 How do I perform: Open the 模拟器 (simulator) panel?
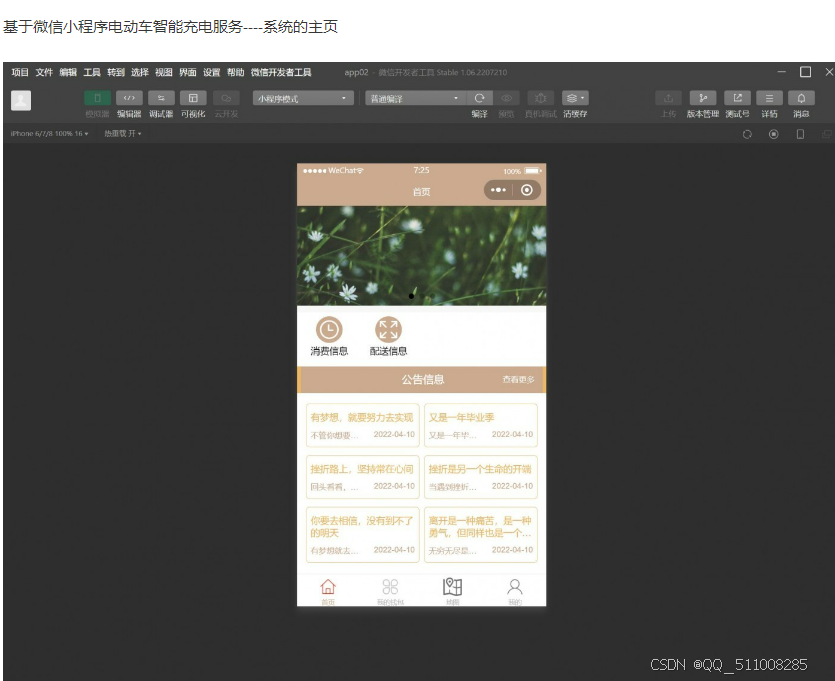[96, 98]
